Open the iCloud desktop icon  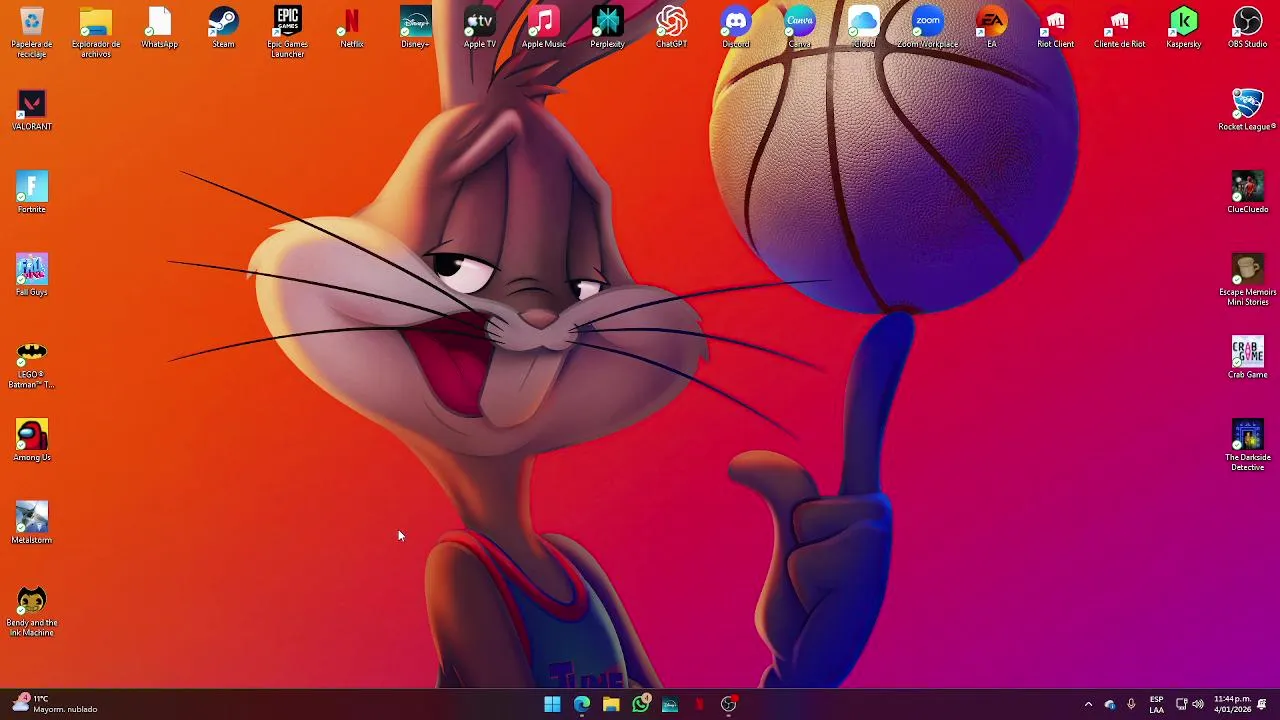click(x=863, y=28)
